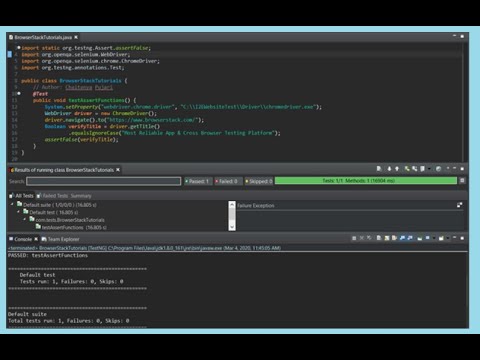Click the icon at Failure Exception header's right
This screenshot has height=360, width=480.
tap(460, 205)
